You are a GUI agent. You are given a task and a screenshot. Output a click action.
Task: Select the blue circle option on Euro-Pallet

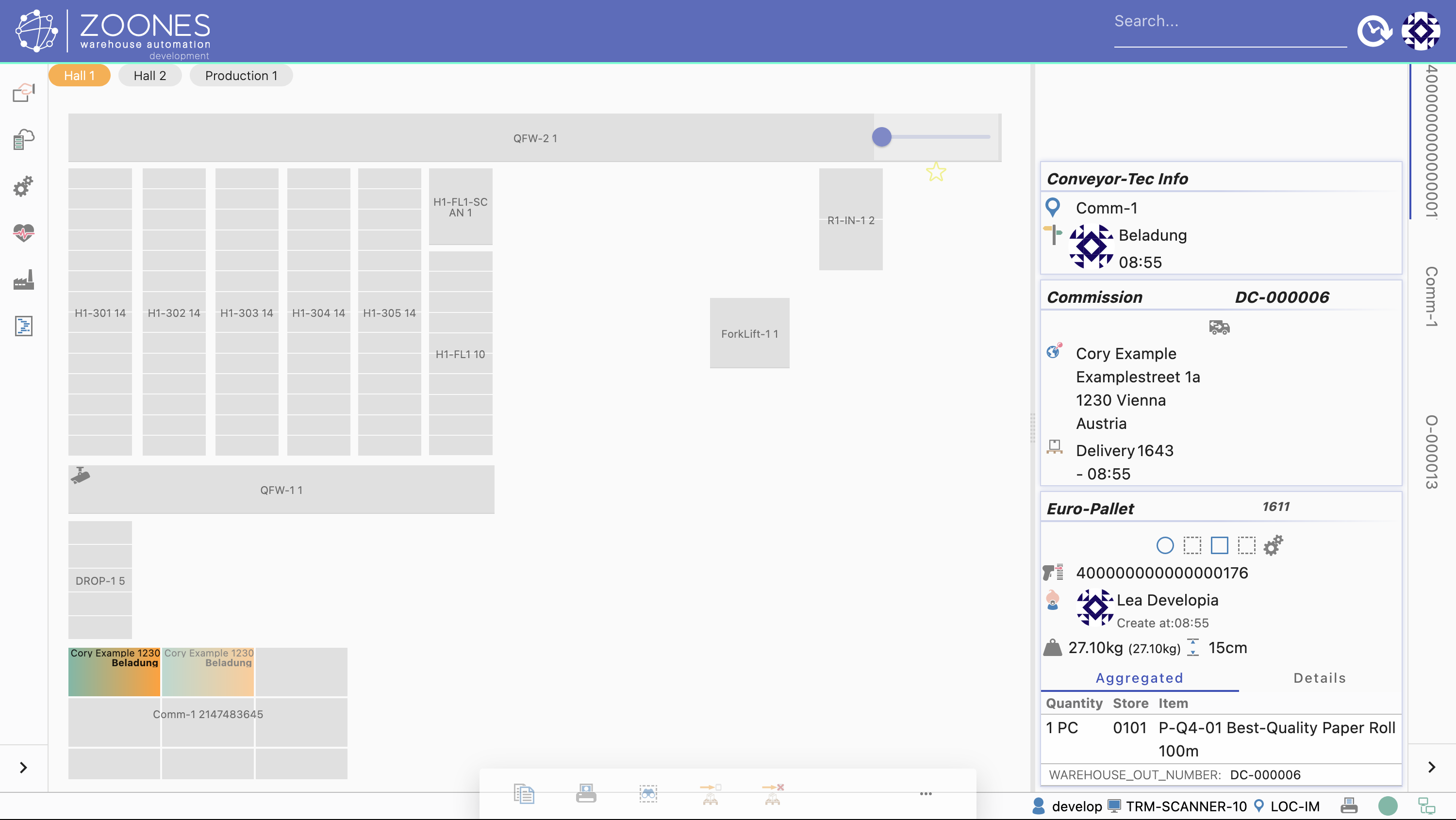coord(1165,545)
